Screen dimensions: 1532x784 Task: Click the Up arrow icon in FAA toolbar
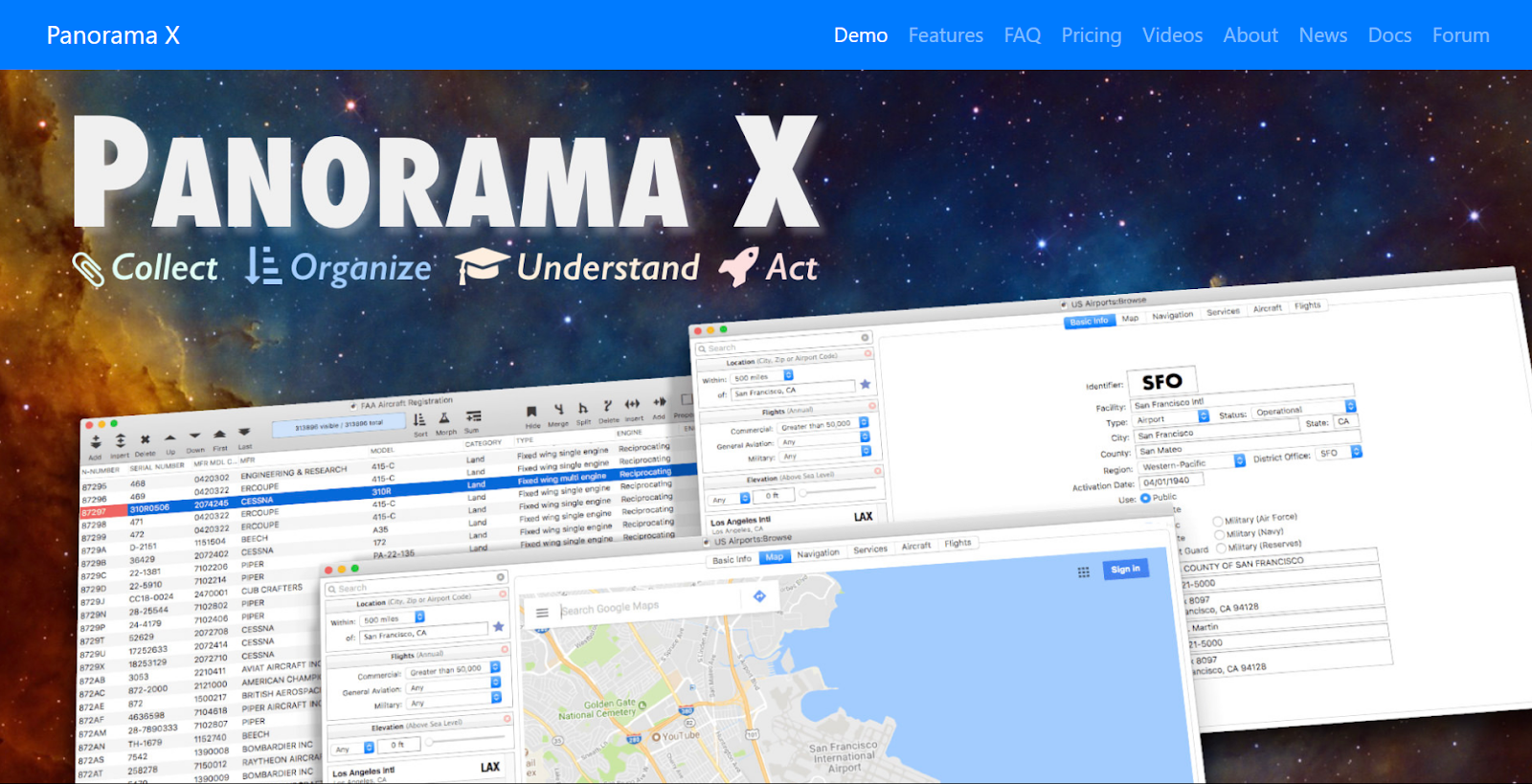pos(170,437)
